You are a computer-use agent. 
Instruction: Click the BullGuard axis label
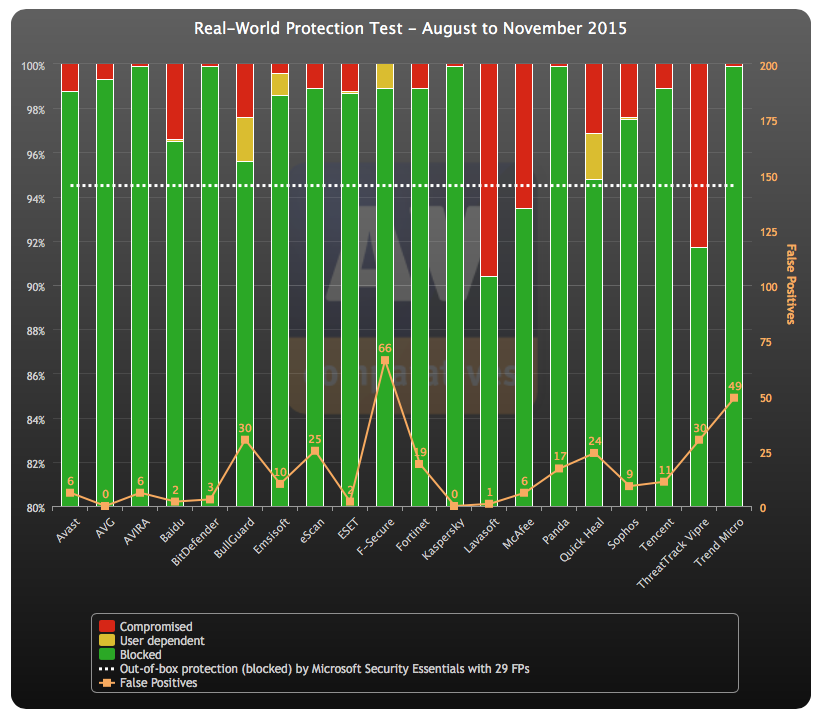(234, 538)
